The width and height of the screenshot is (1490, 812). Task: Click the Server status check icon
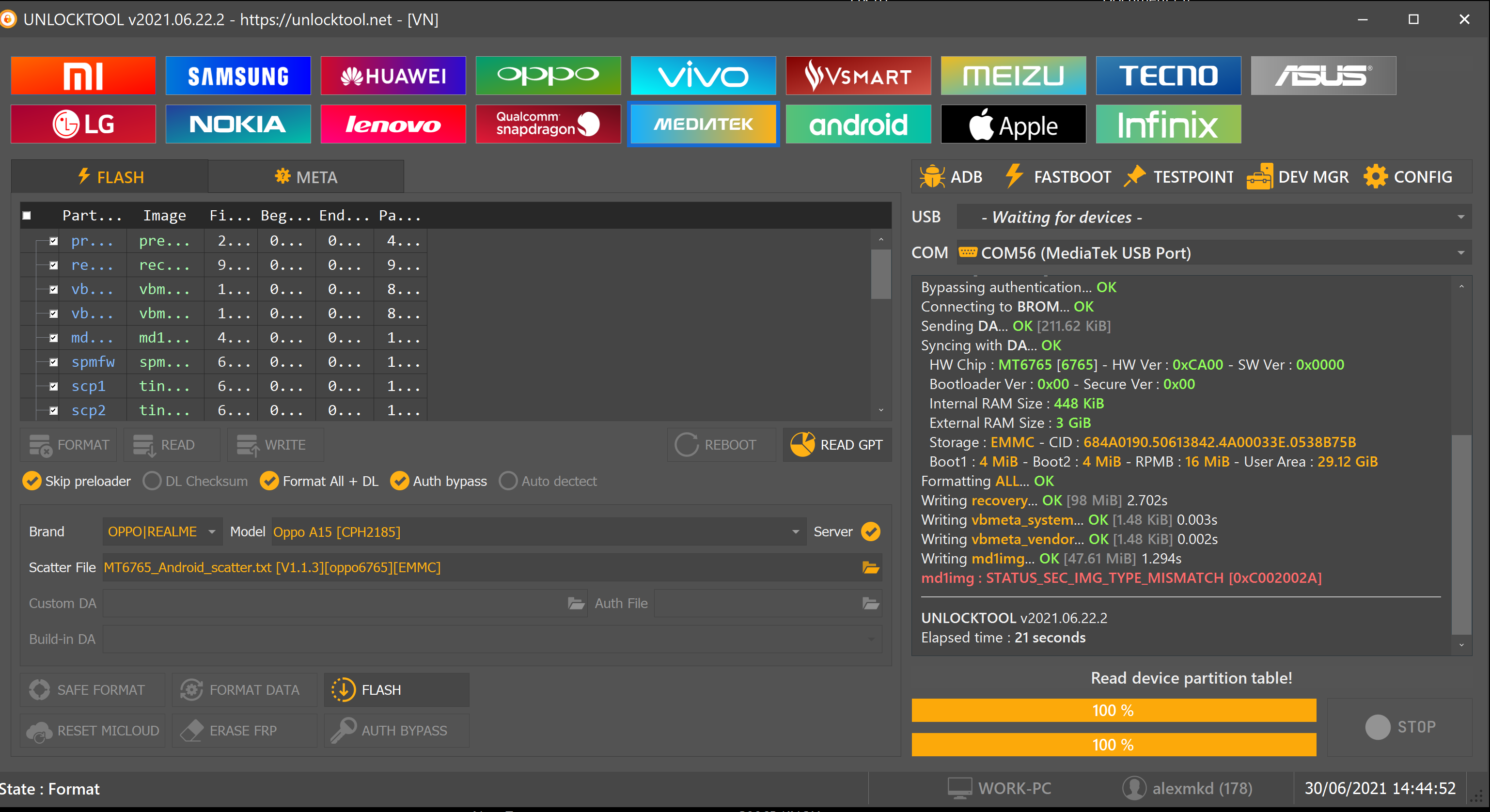(x=871, y=531)
